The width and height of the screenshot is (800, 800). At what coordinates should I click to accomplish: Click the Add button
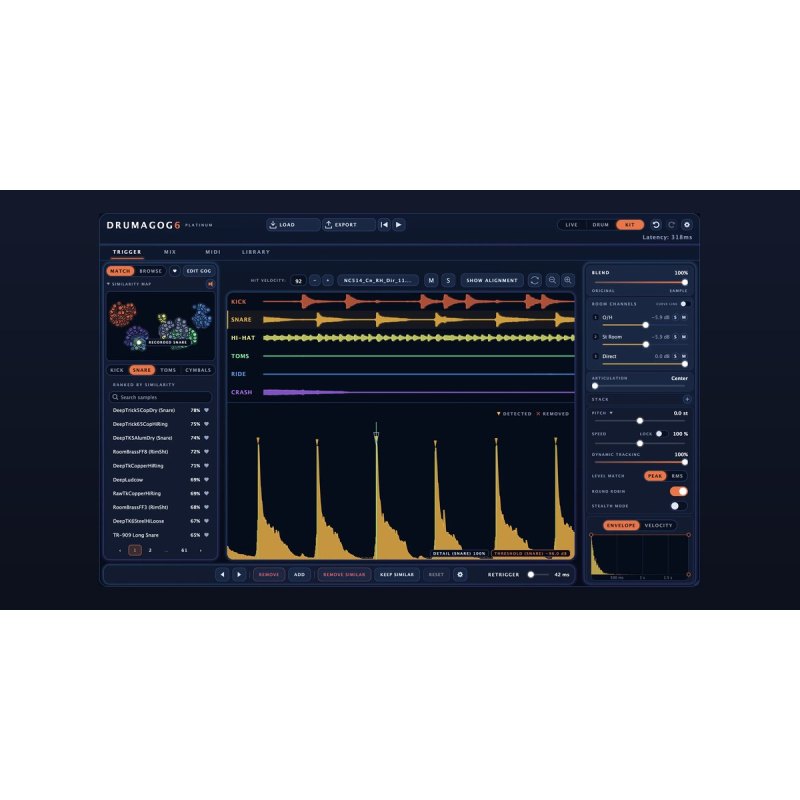[x=299, y=574]
